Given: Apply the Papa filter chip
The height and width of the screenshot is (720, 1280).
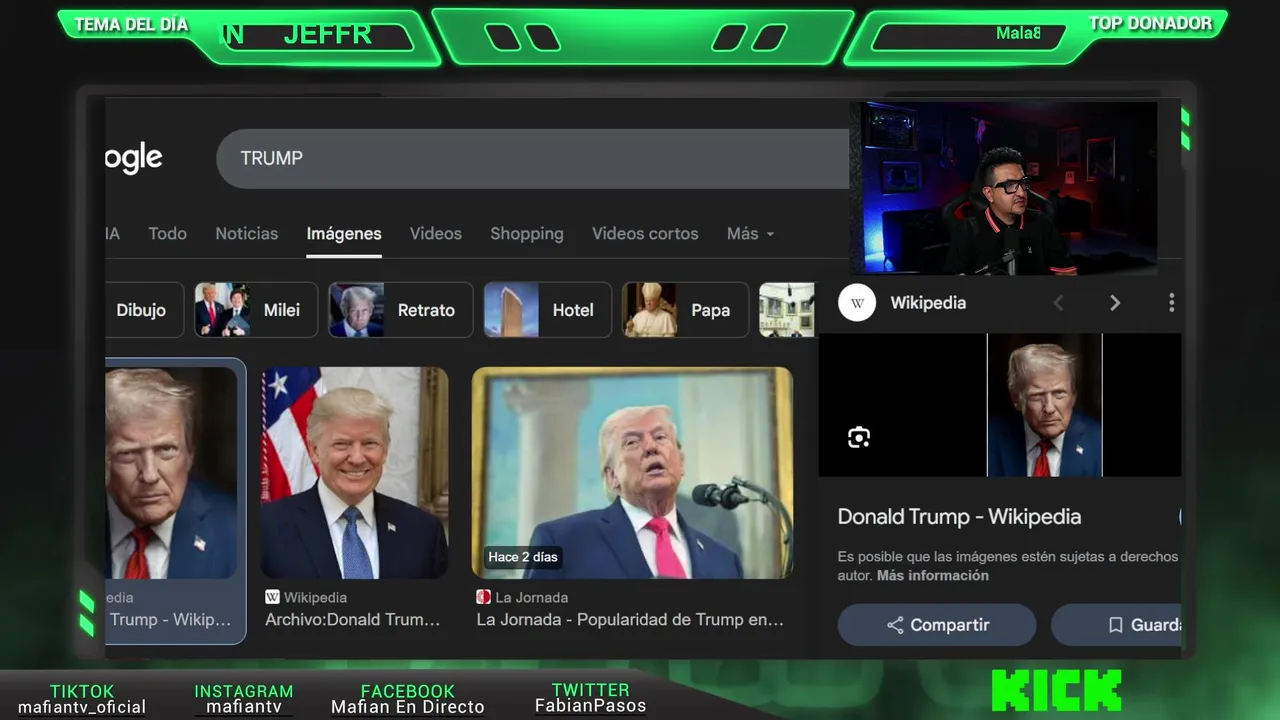Looking at the screenshot, I should [x=685, y=310].
